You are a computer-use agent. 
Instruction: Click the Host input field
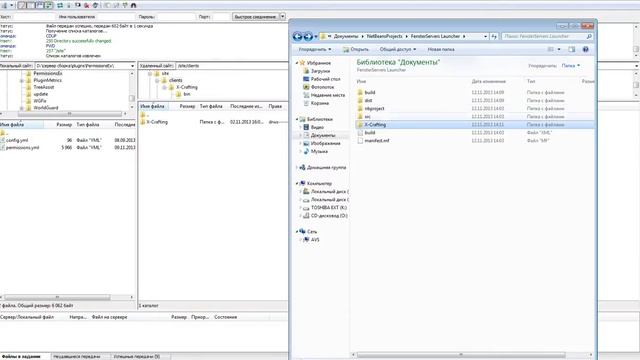[x=34, y=17]
